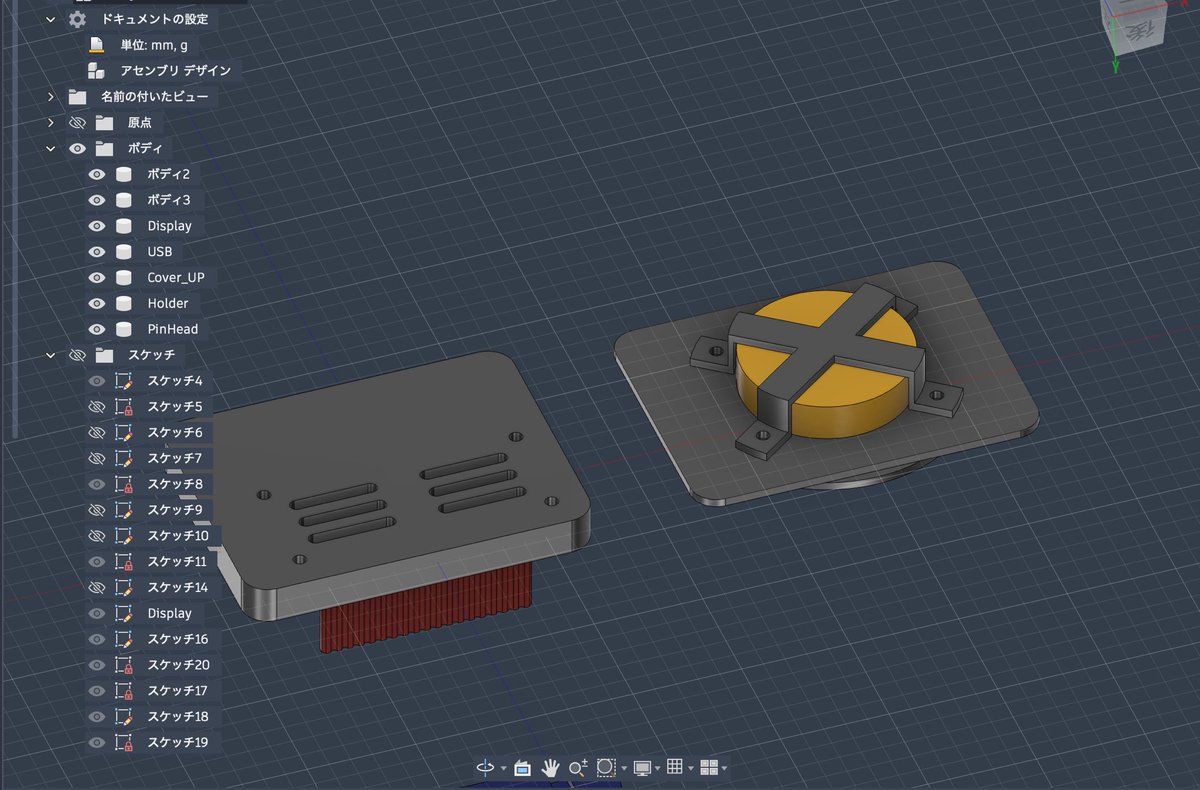Collapse the ドキュメントの設定 node
The height and width of the screenshot is (790, 1200).
pos(51,19)
